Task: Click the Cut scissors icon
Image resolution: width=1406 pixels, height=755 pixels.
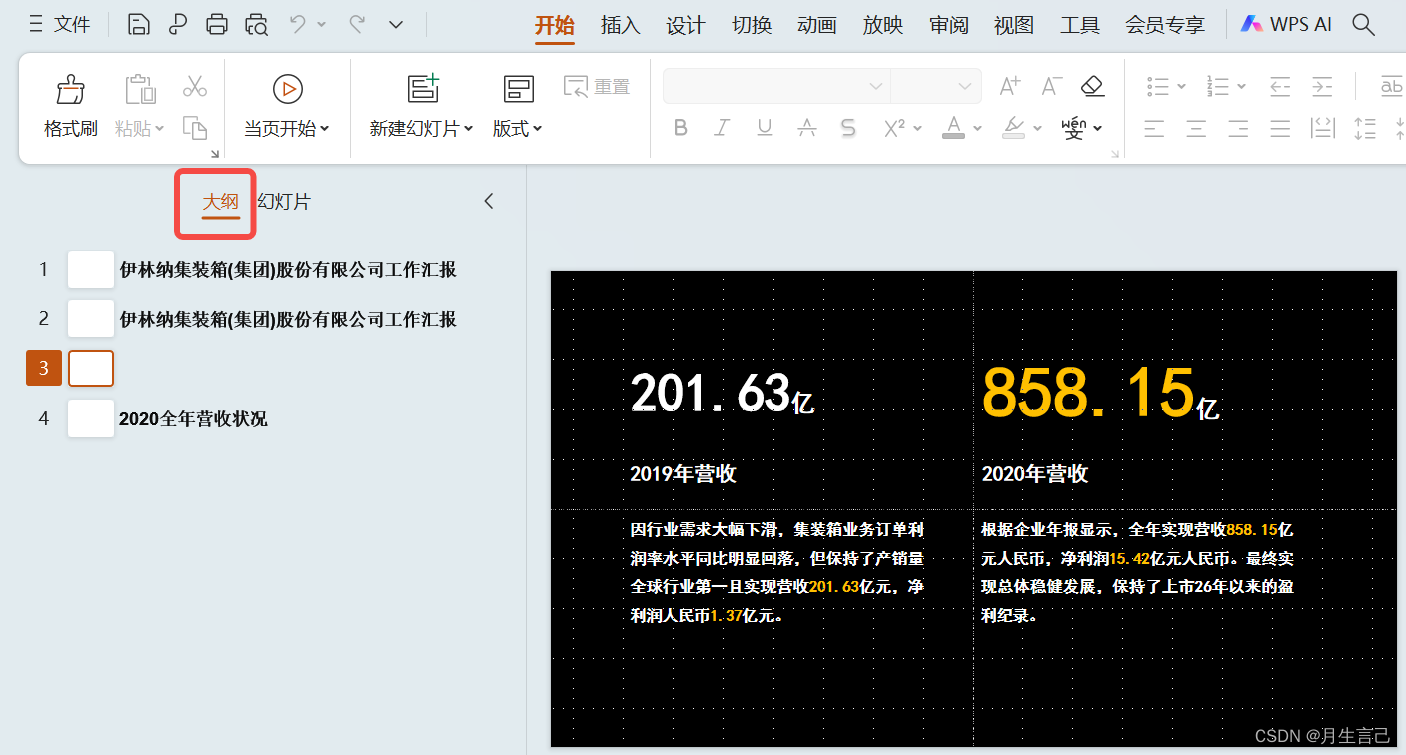Action: (x=194, y=86)
